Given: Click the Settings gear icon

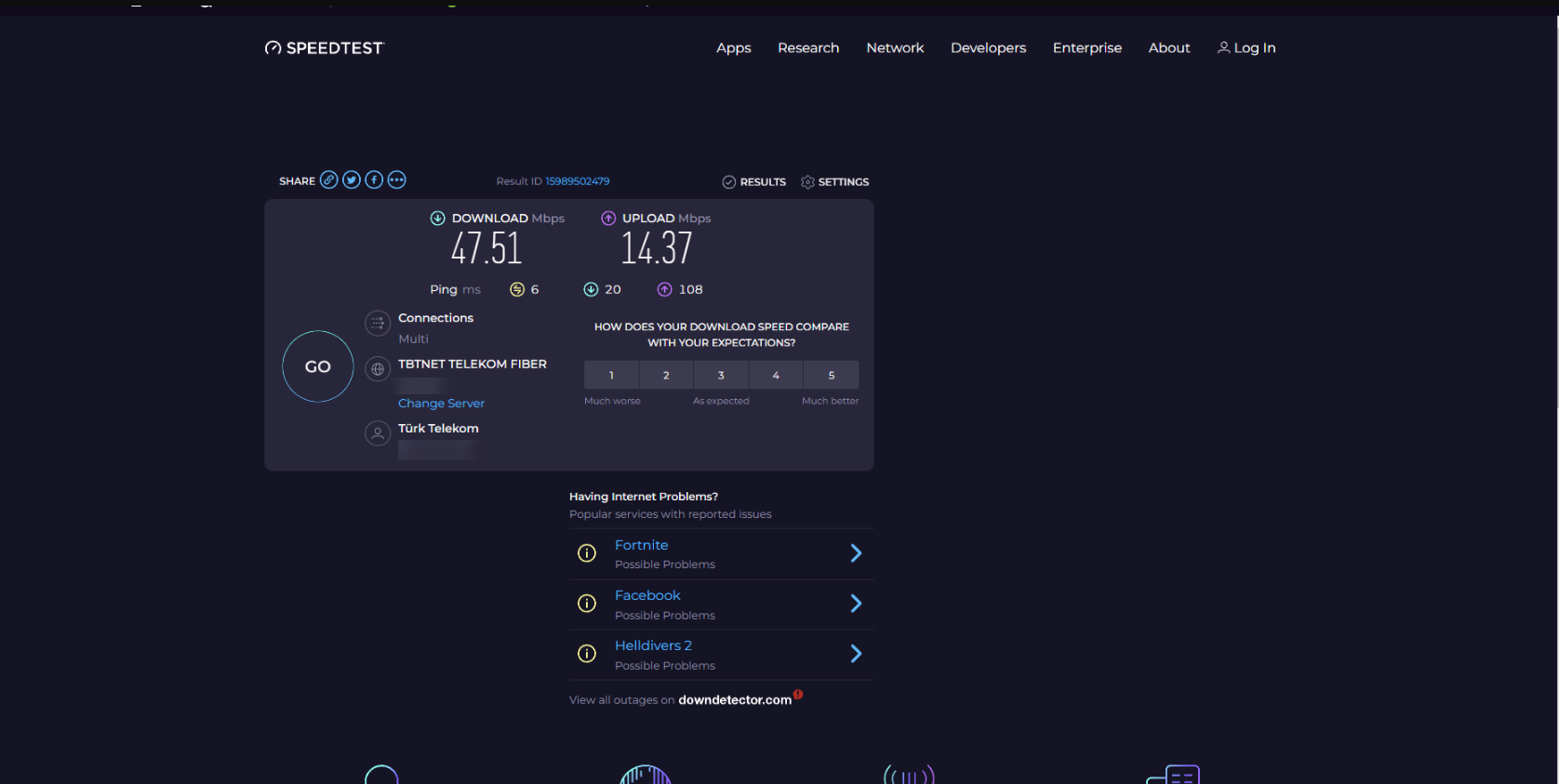Looking at the screenshot, I should (x=807, y=182).
